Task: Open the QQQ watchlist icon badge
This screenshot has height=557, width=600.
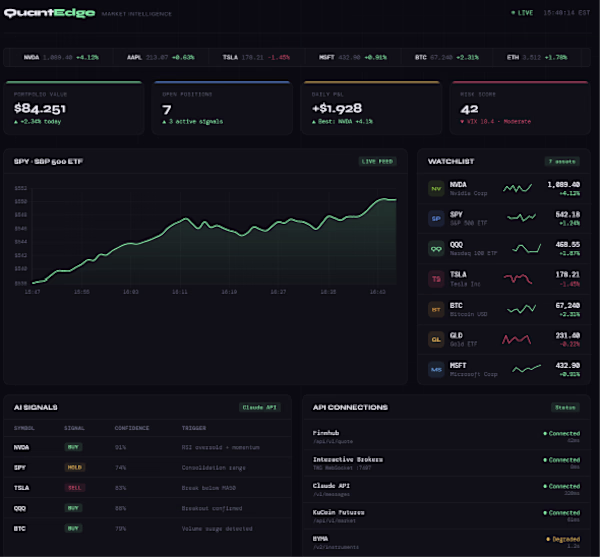Action: coord(436,249)
